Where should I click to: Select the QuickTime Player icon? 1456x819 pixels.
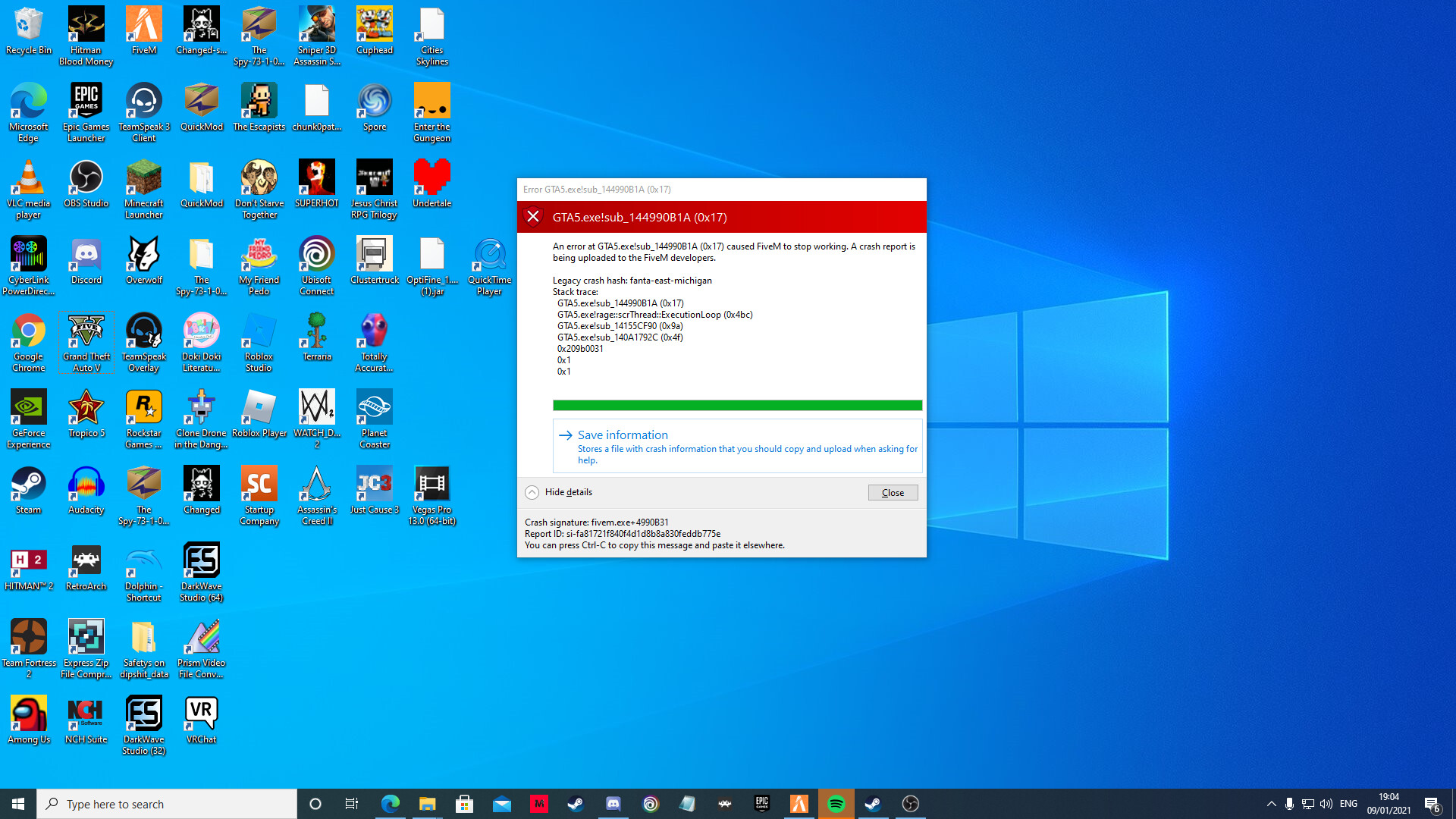pyautogui.click(x=490, y=266)
